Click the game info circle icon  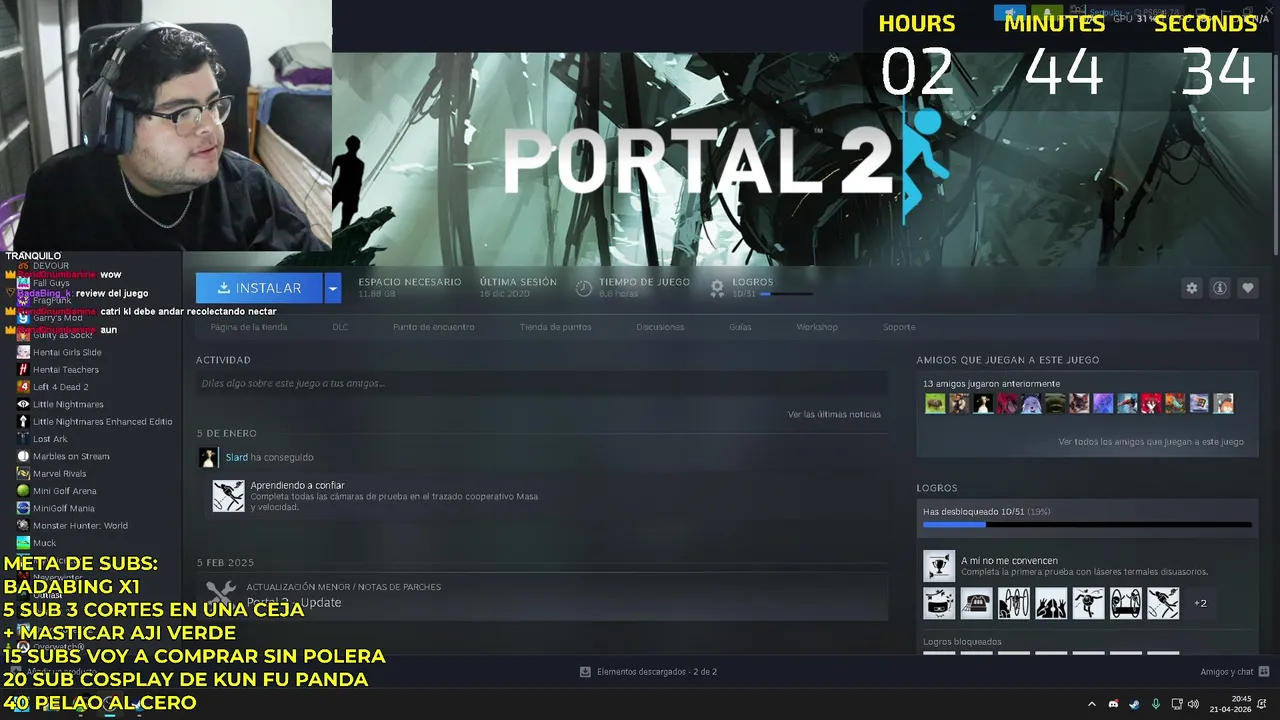pos(1220,288)
